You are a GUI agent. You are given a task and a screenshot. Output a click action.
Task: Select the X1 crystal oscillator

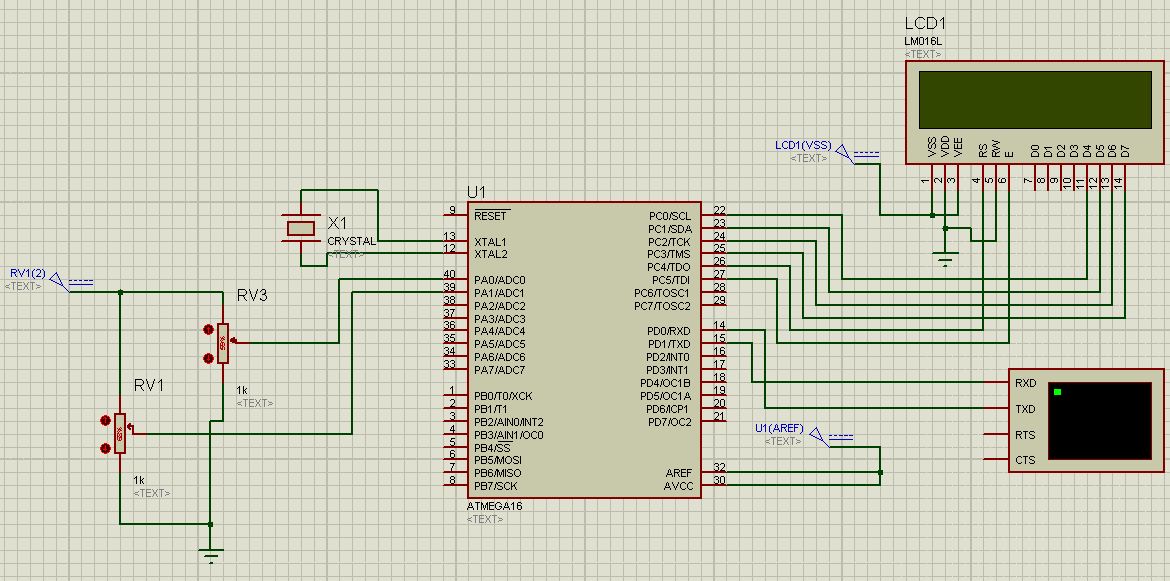pos(300,228)
